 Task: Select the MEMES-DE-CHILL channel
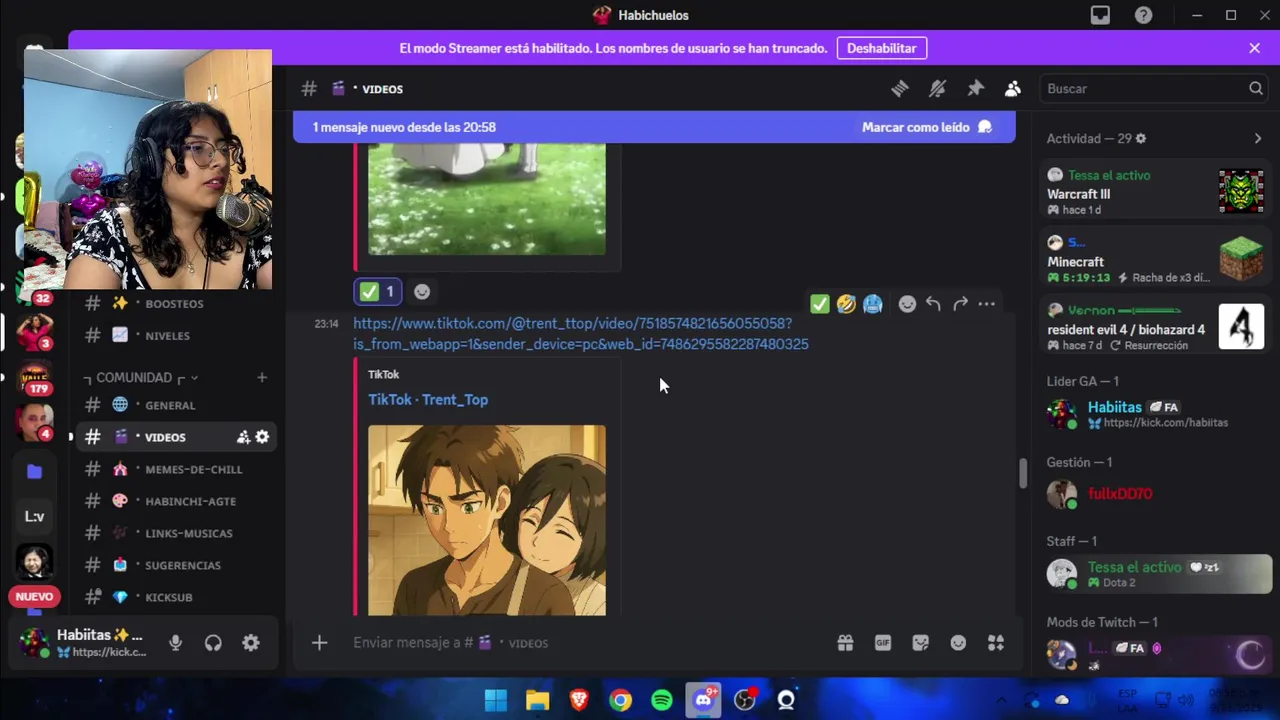click(174, 469)
